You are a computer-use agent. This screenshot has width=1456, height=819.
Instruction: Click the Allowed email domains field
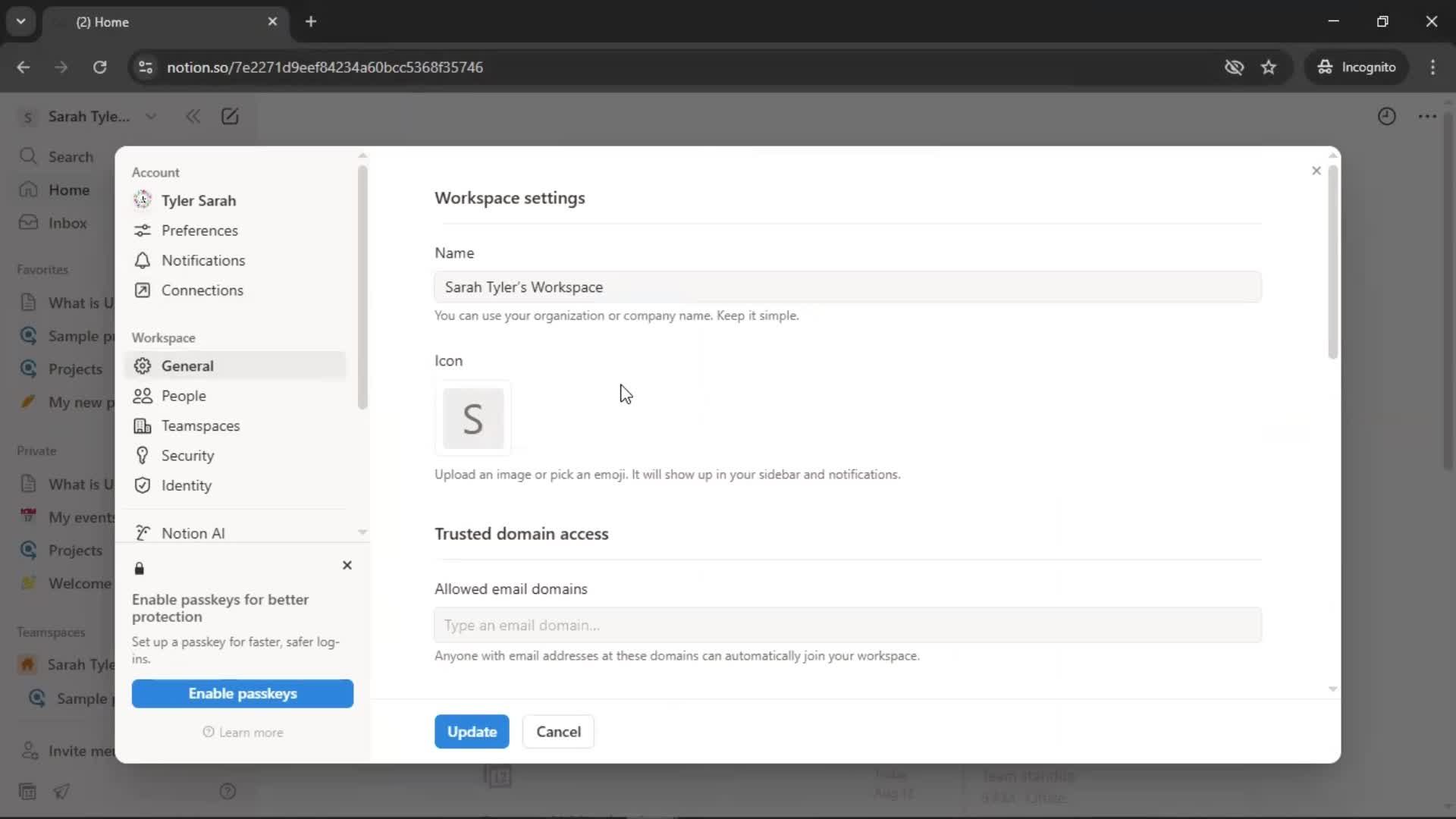pos(848,626)
